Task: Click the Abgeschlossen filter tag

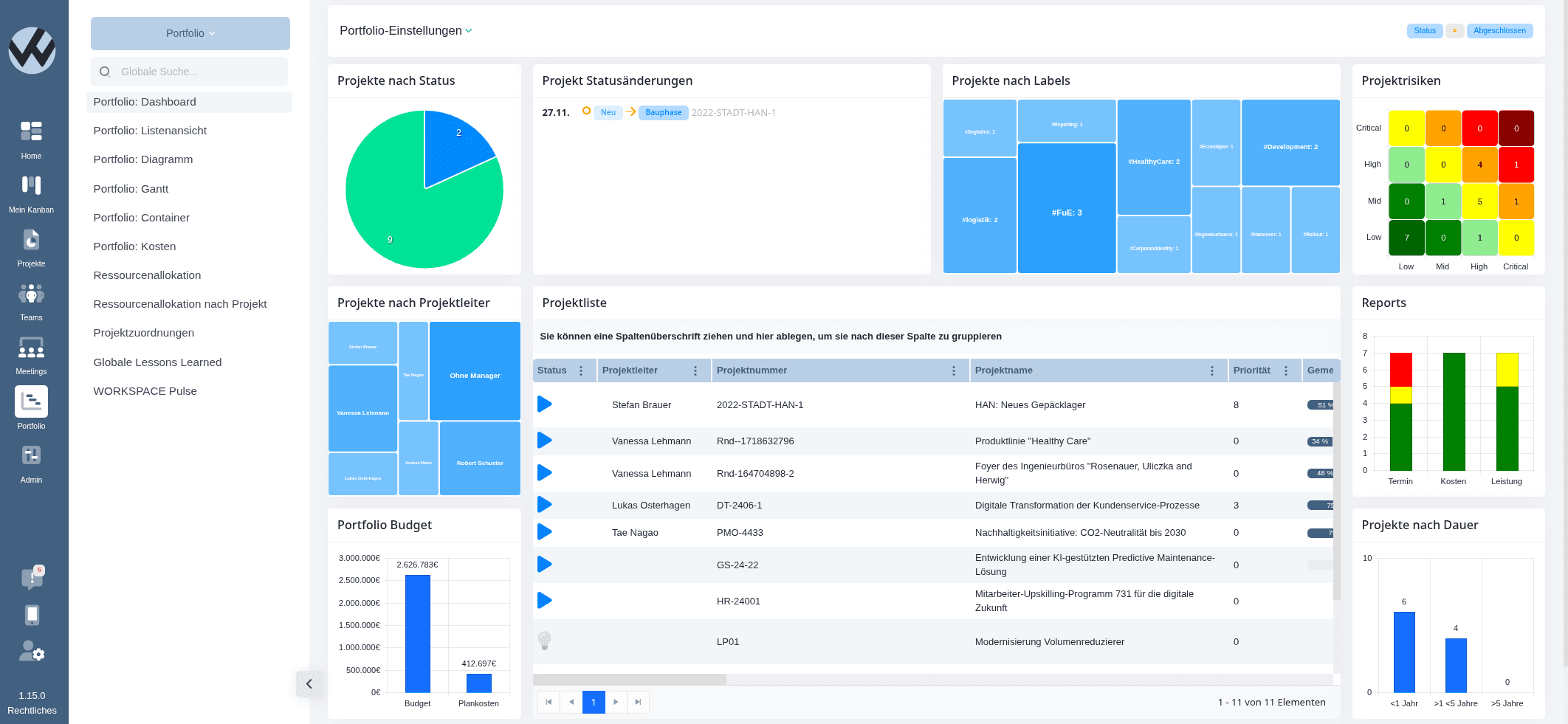Action: pyautogui.click(x=1499, y=31)
